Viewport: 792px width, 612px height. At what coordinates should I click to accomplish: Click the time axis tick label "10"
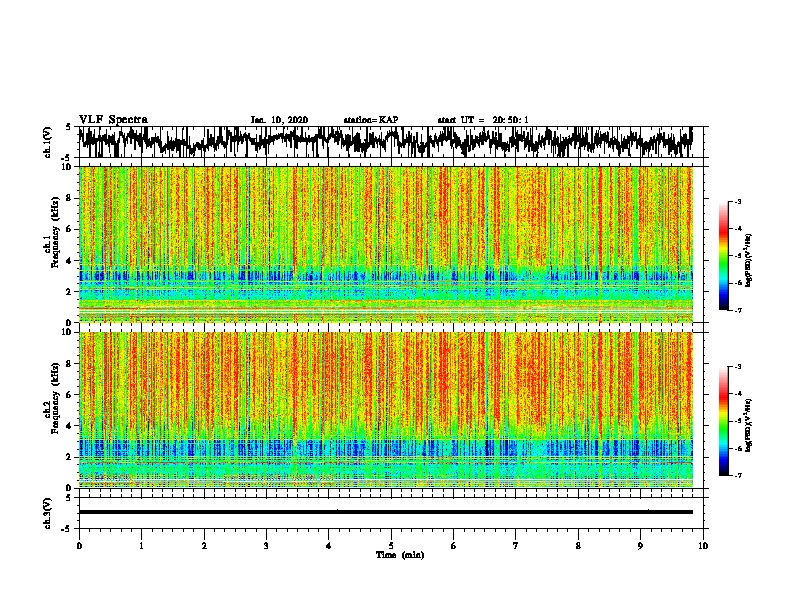[x=703, y=546]
